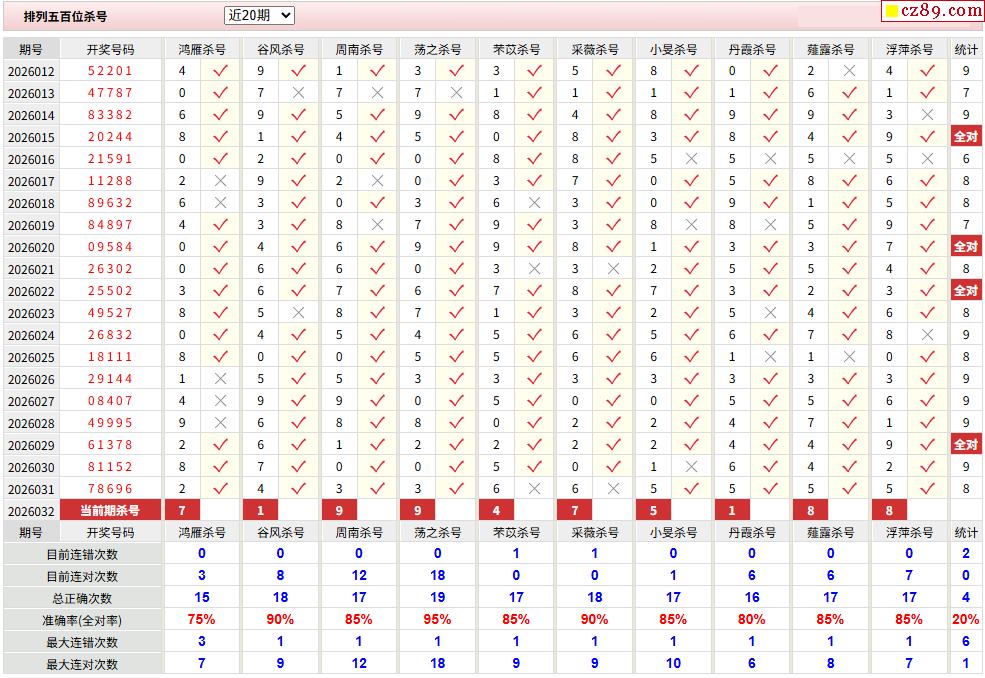Viewport: 985px width, 678px height.
Task: Click the 鸿雁 check mark in row 2026012
Action: [x=220, y=71]
